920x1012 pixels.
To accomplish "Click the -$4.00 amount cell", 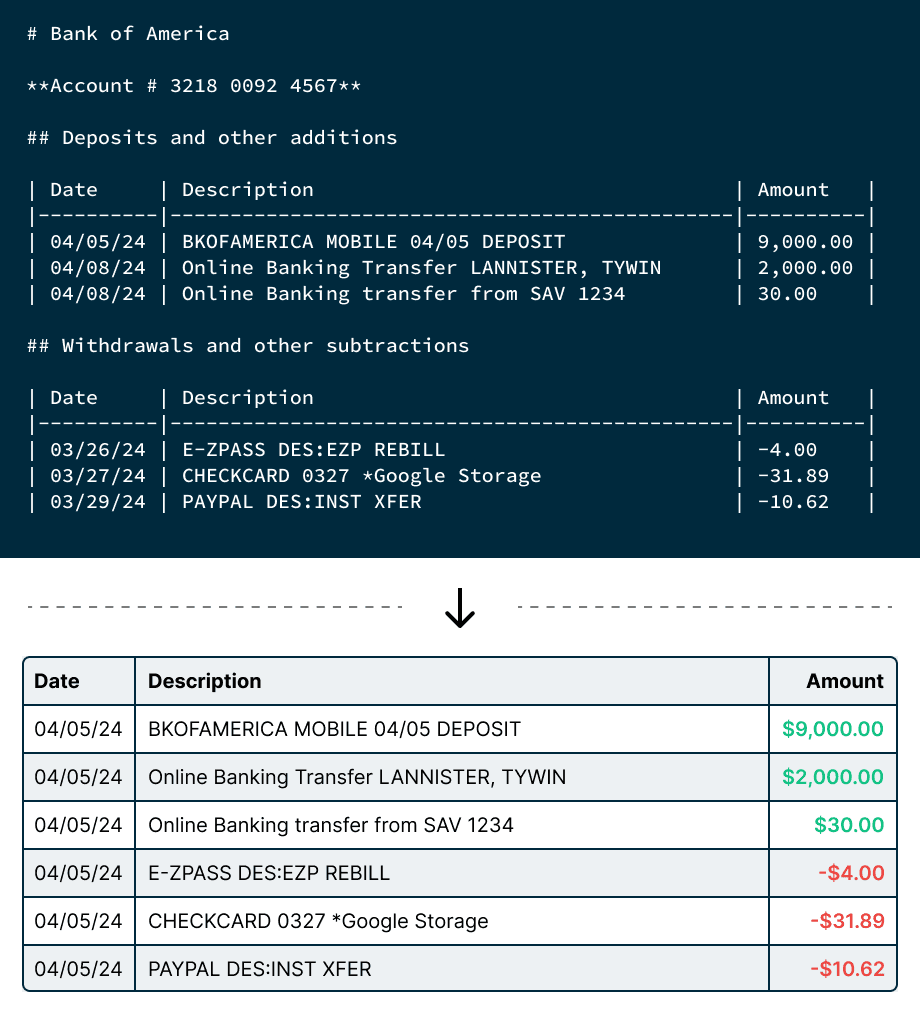I will pos(849,873).
